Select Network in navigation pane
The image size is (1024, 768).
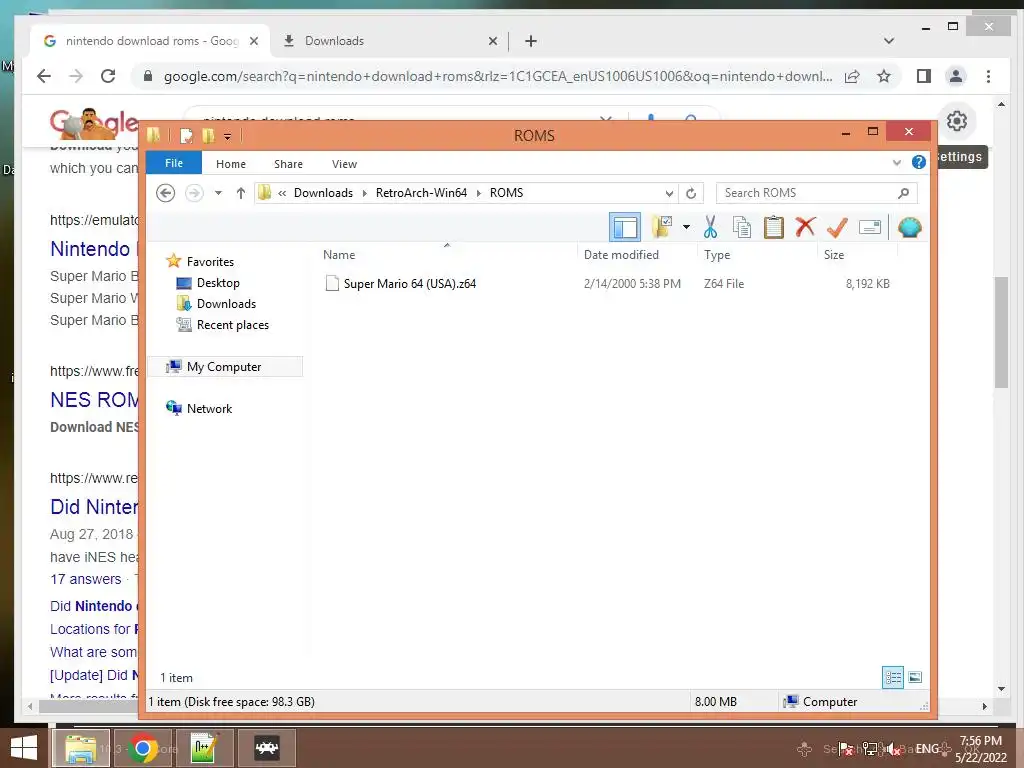click(x=209, y=408)
